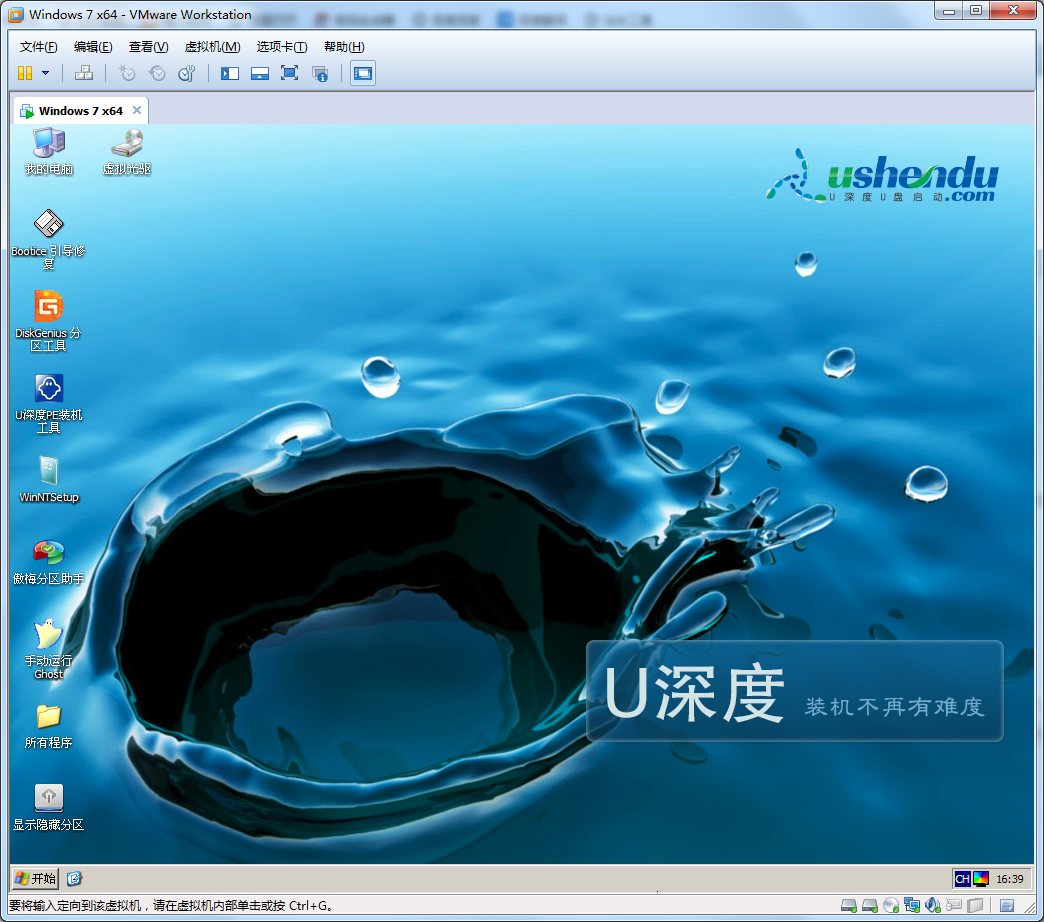Image resolution: width=1044 pixels, height=922 pixels.
Task: Open the 编辑(E) menu
Action: coord(93,47)
